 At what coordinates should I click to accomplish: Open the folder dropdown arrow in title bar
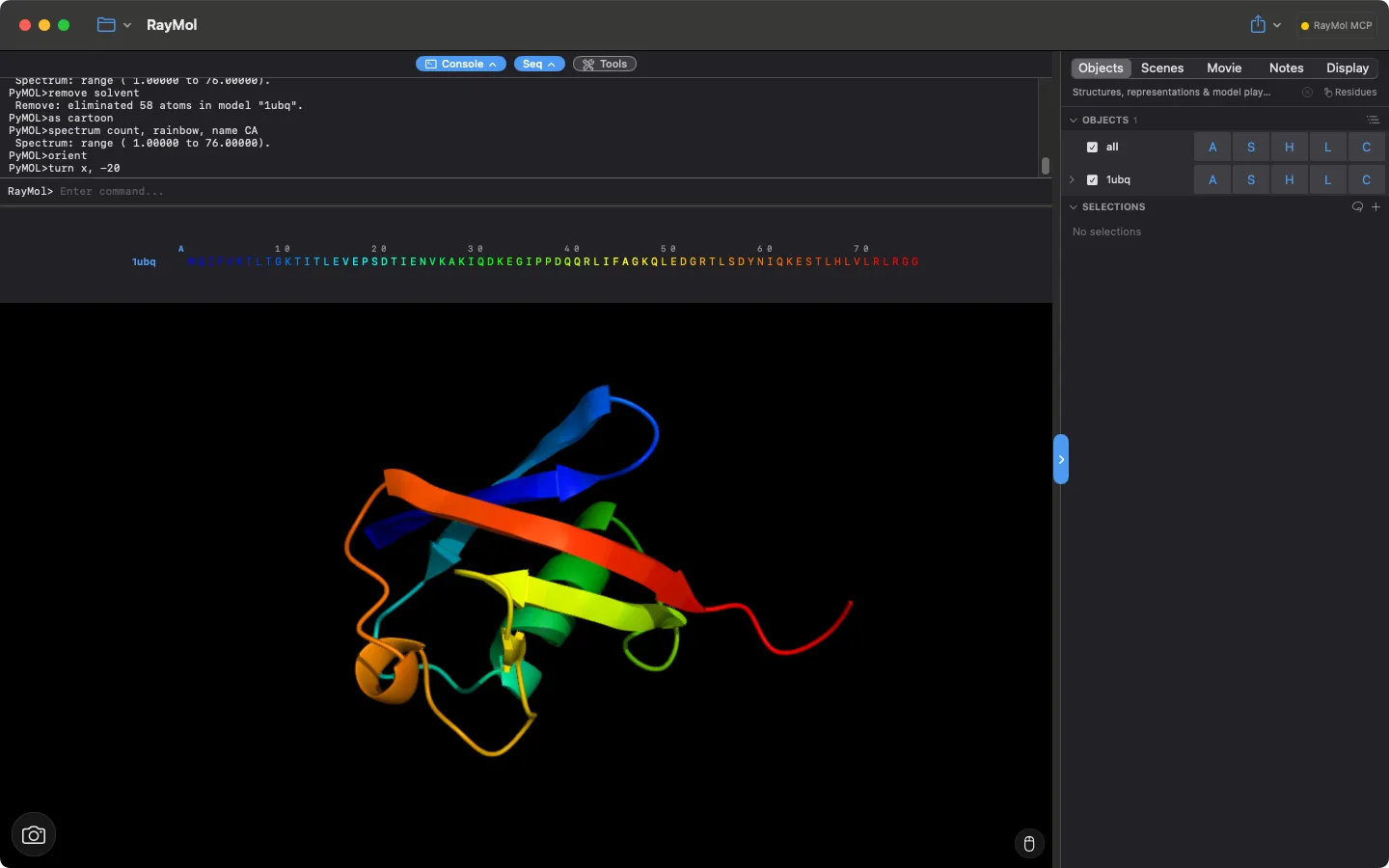[127, 25]
